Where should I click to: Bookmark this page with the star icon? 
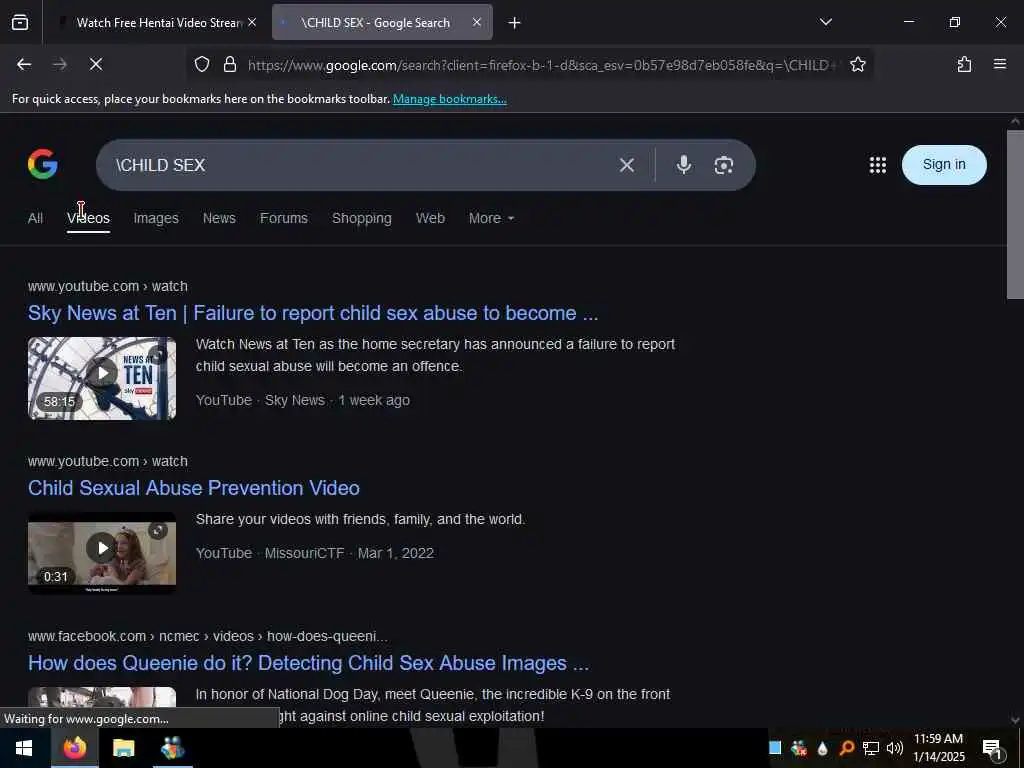(x=857, y=64)
